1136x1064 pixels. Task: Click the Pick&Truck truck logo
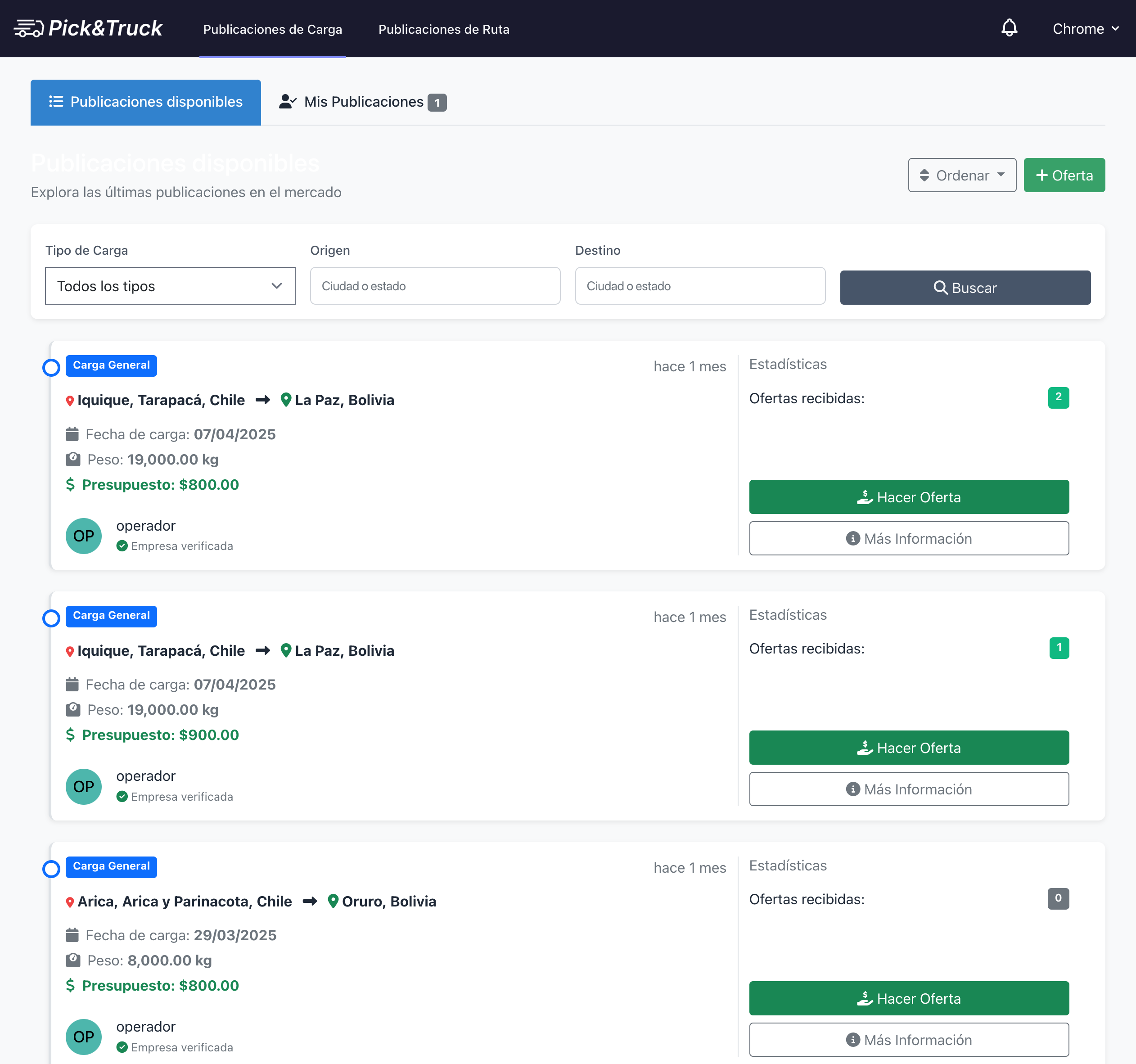click(x=28, y=28)
